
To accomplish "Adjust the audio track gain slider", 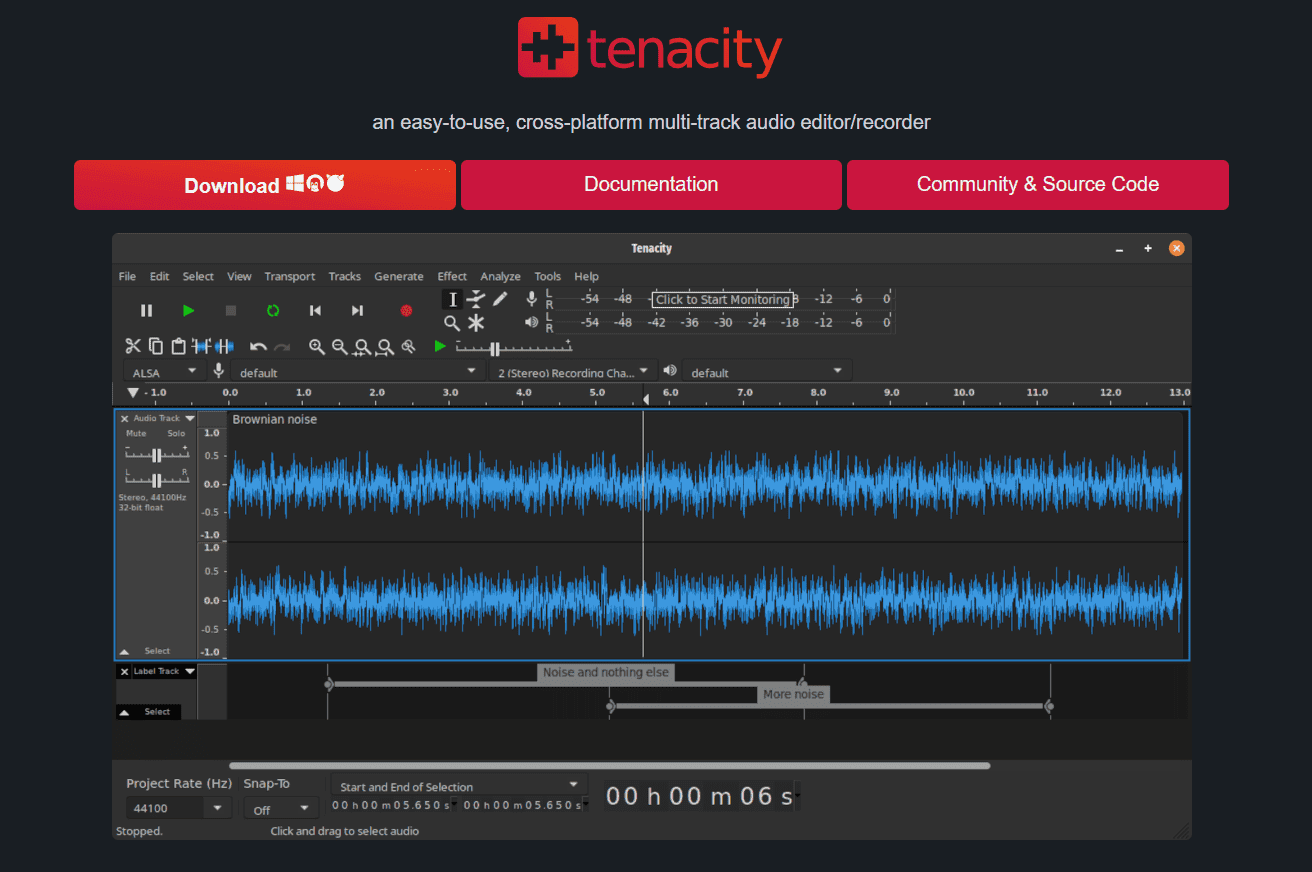I will (156, 455).
